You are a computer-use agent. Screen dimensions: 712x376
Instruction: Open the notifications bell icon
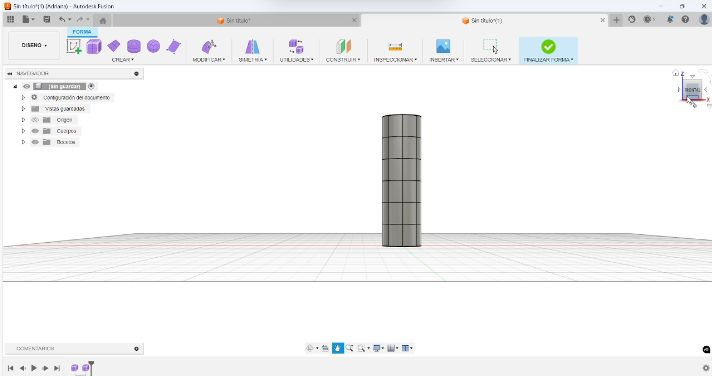[670, 20]
